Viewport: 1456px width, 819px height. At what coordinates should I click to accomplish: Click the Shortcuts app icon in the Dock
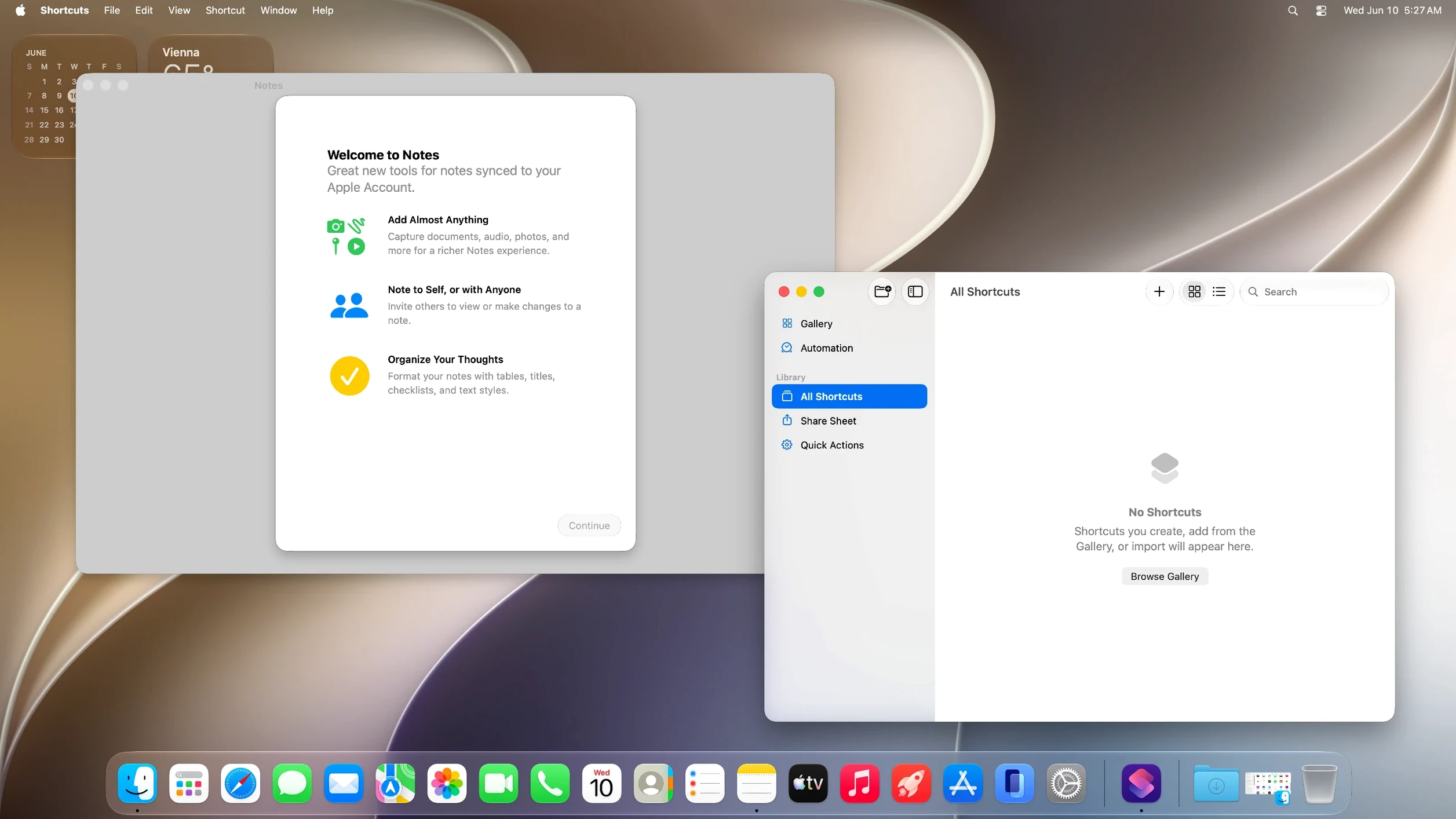pyautogui.click(x=1141, y=784)
